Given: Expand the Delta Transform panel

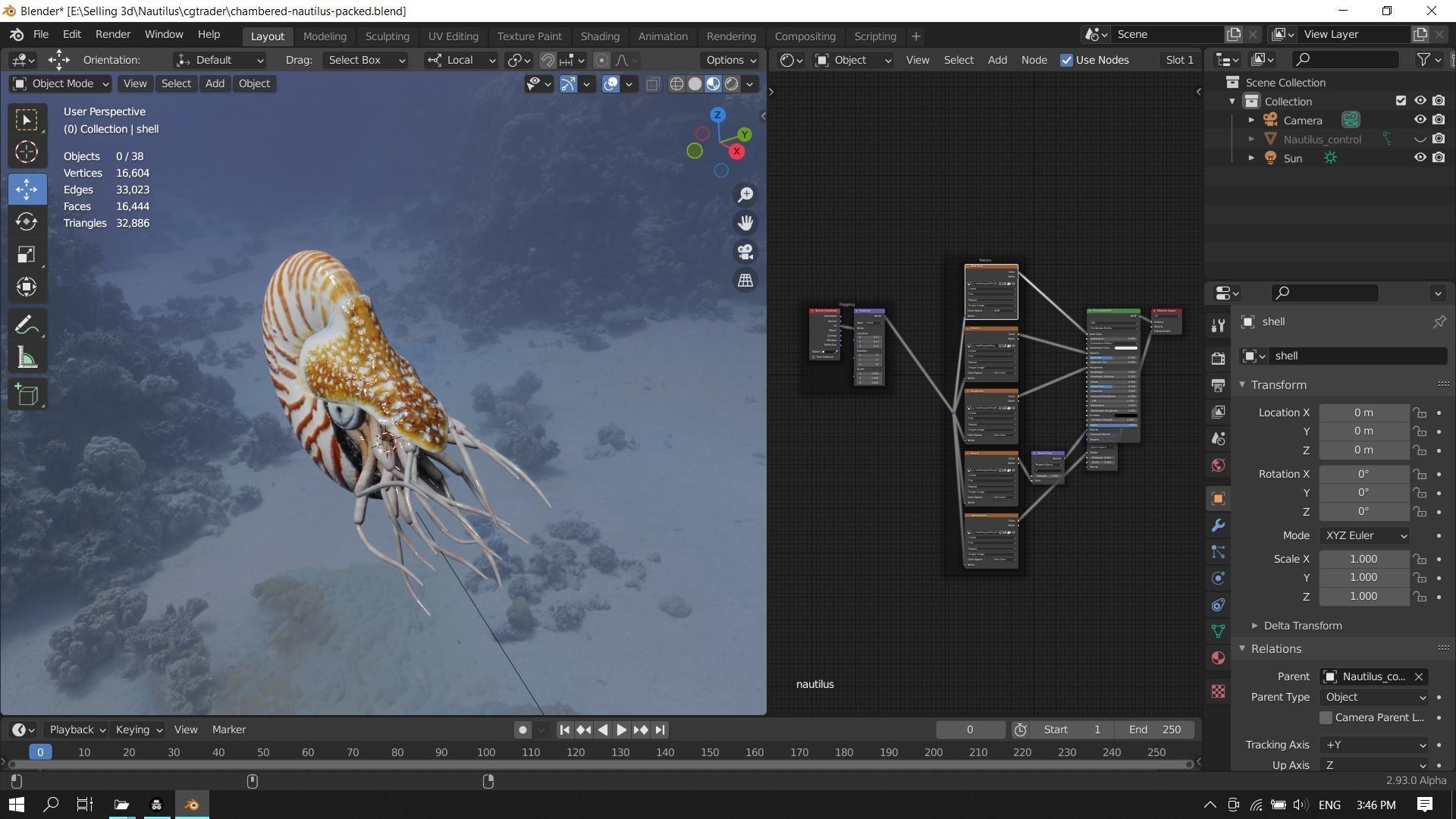Looking at the screenshot, I should click(1301, 626).
